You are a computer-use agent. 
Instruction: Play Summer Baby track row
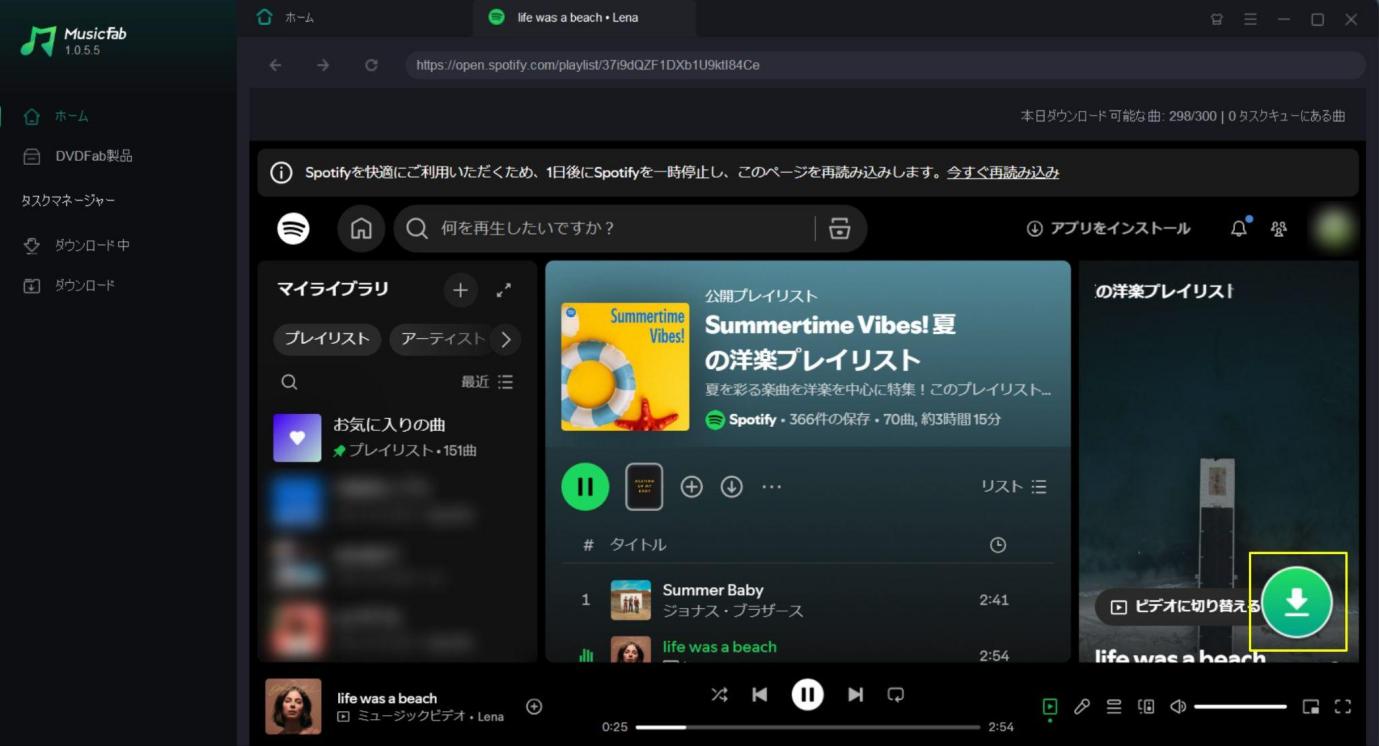[807, 600]
